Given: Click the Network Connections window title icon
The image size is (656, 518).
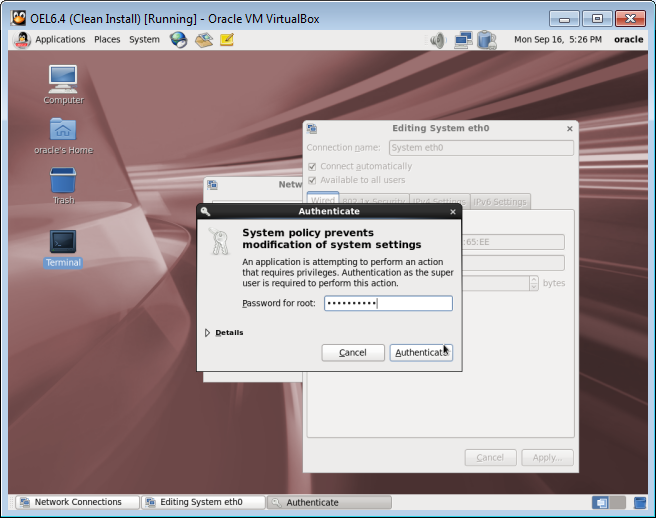Looking at the screenshot, I should (212, 185).
